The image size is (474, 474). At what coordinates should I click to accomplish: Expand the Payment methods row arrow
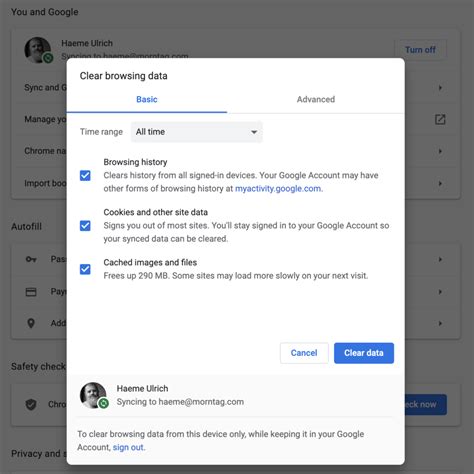click(x=440, y=292)
